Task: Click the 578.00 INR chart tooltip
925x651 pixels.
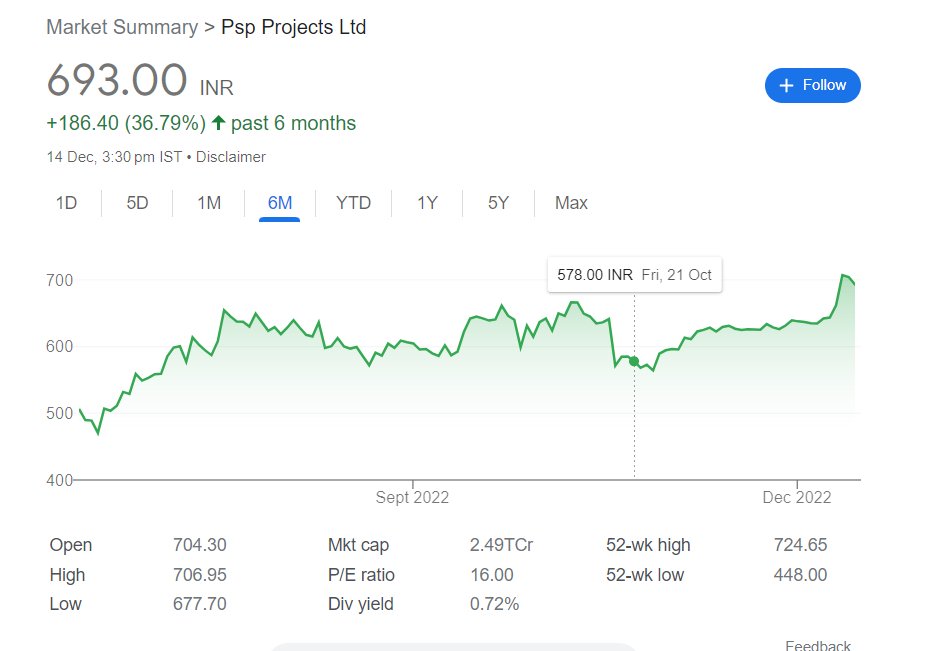Action: coord(634,275)
